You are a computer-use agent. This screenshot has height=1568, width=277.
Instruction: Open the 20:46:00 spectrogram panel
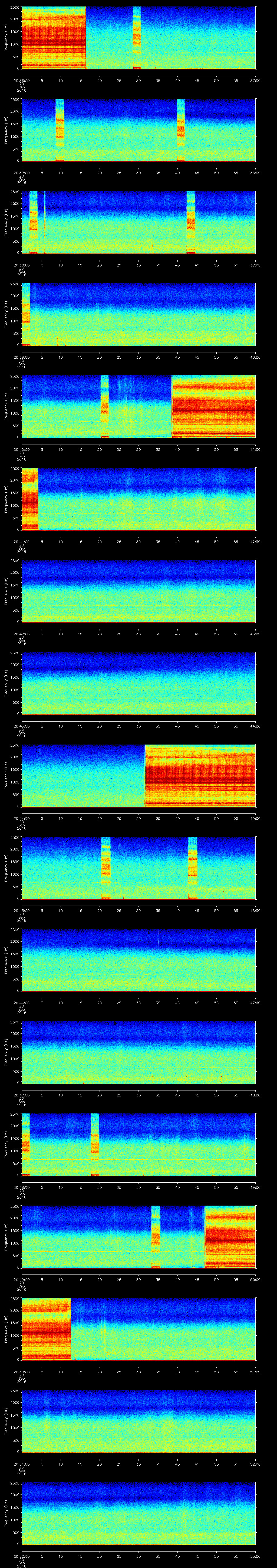(138, 960)
